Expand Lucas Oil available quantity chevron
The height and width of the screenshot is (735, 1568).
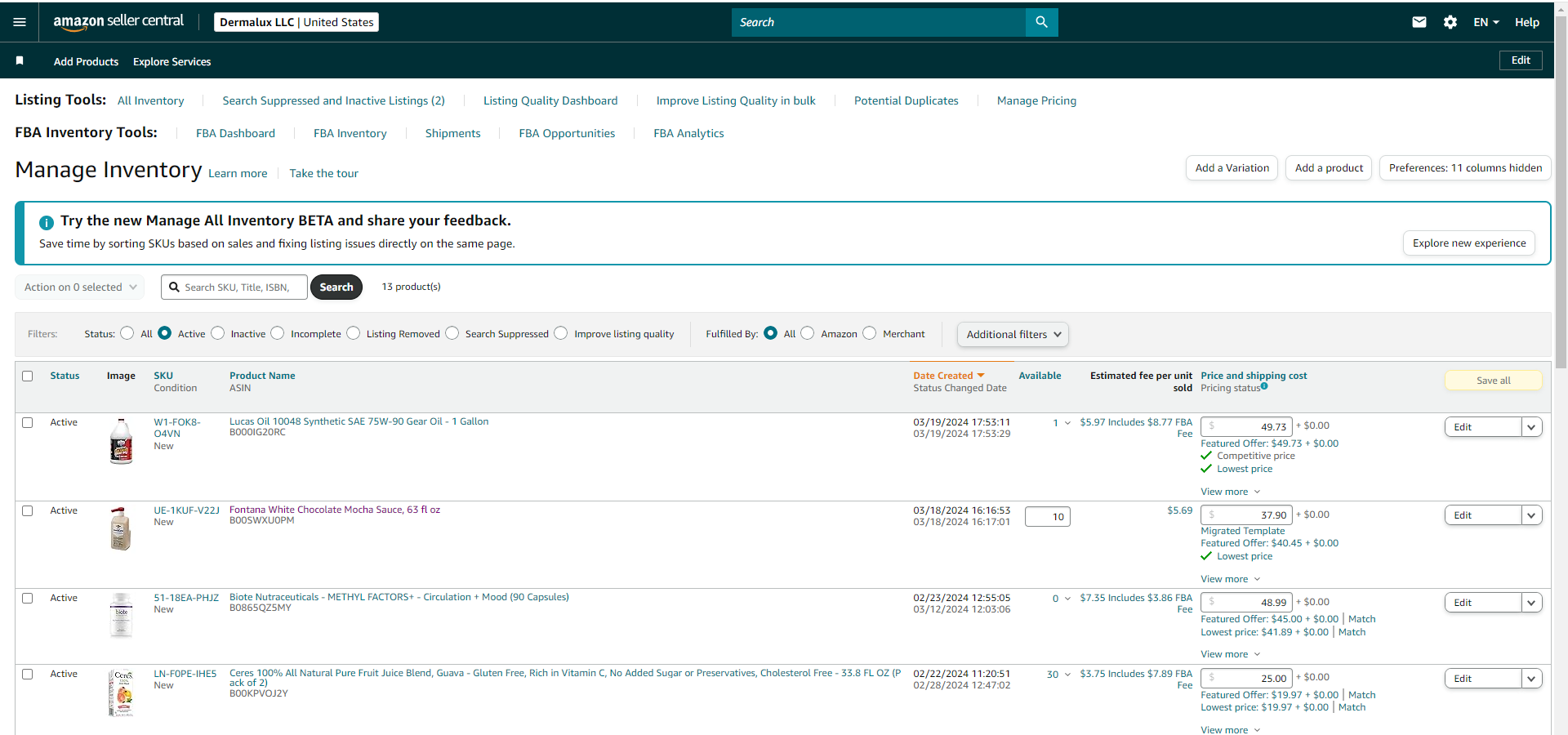pyautogui.click(x=1067, y=423)
